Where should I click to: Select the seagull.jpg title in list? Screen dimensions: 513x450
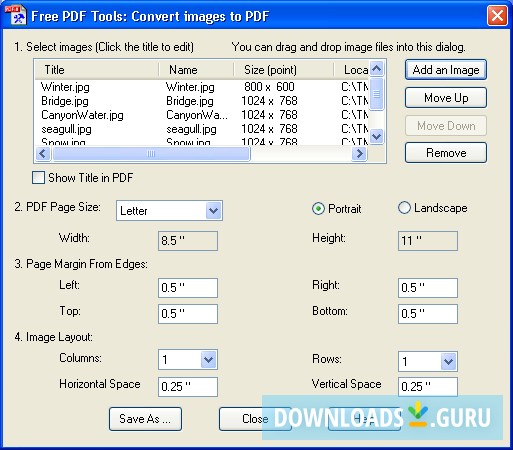pos(66,129)
